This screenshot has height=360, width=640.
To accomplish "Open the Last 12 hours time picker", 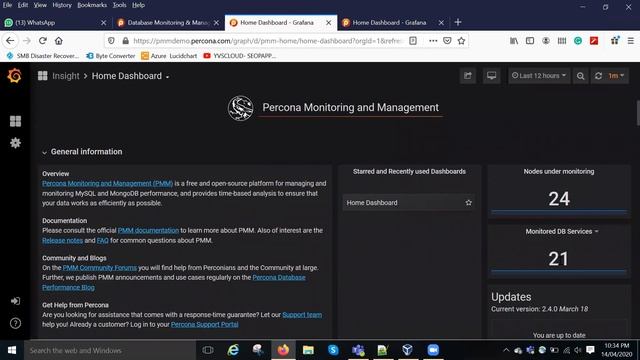I will 539,76.
